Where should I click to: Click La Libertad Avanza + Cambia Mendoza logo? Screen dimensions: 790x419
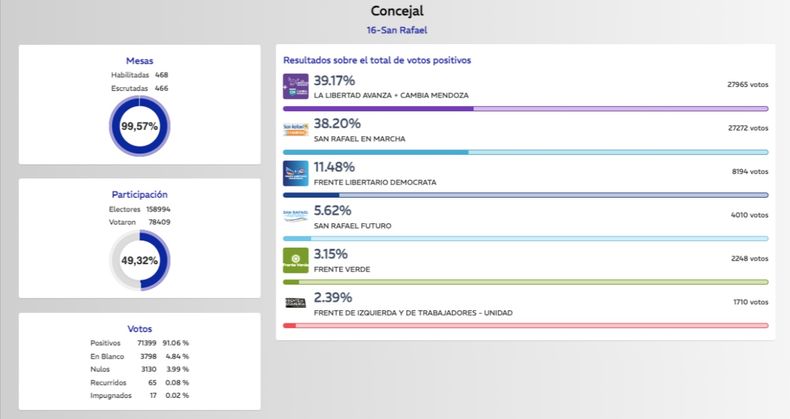(x=296, y=86)
